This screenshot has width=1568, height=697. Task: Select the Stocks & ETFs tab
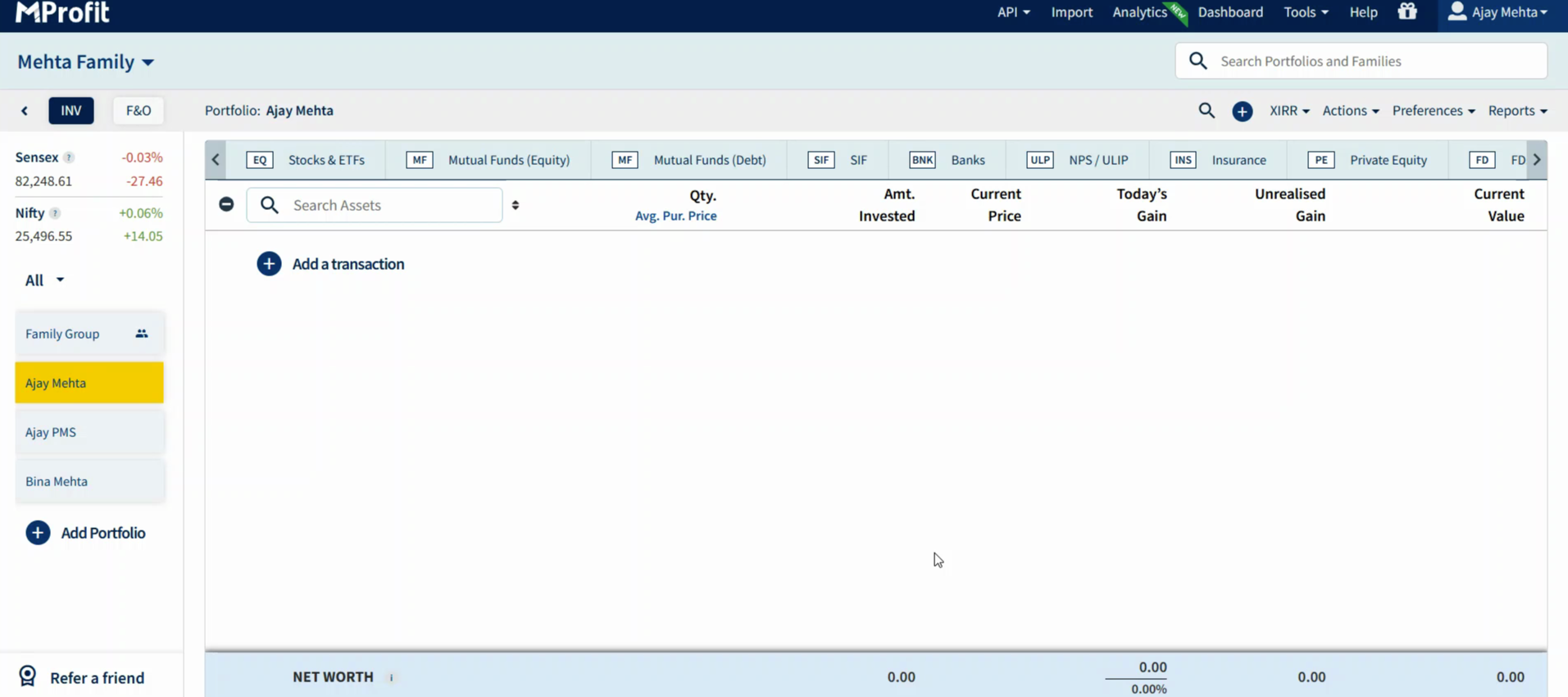pos(306,160)
